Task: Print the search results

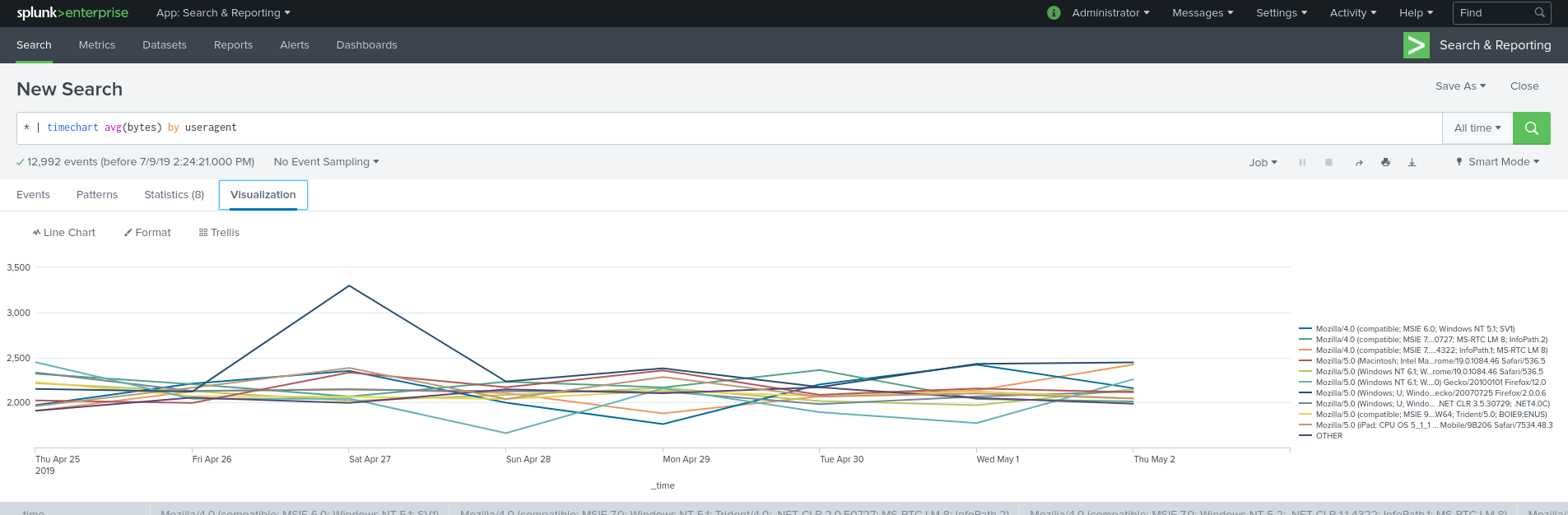Action: (x=1385, y=162)
